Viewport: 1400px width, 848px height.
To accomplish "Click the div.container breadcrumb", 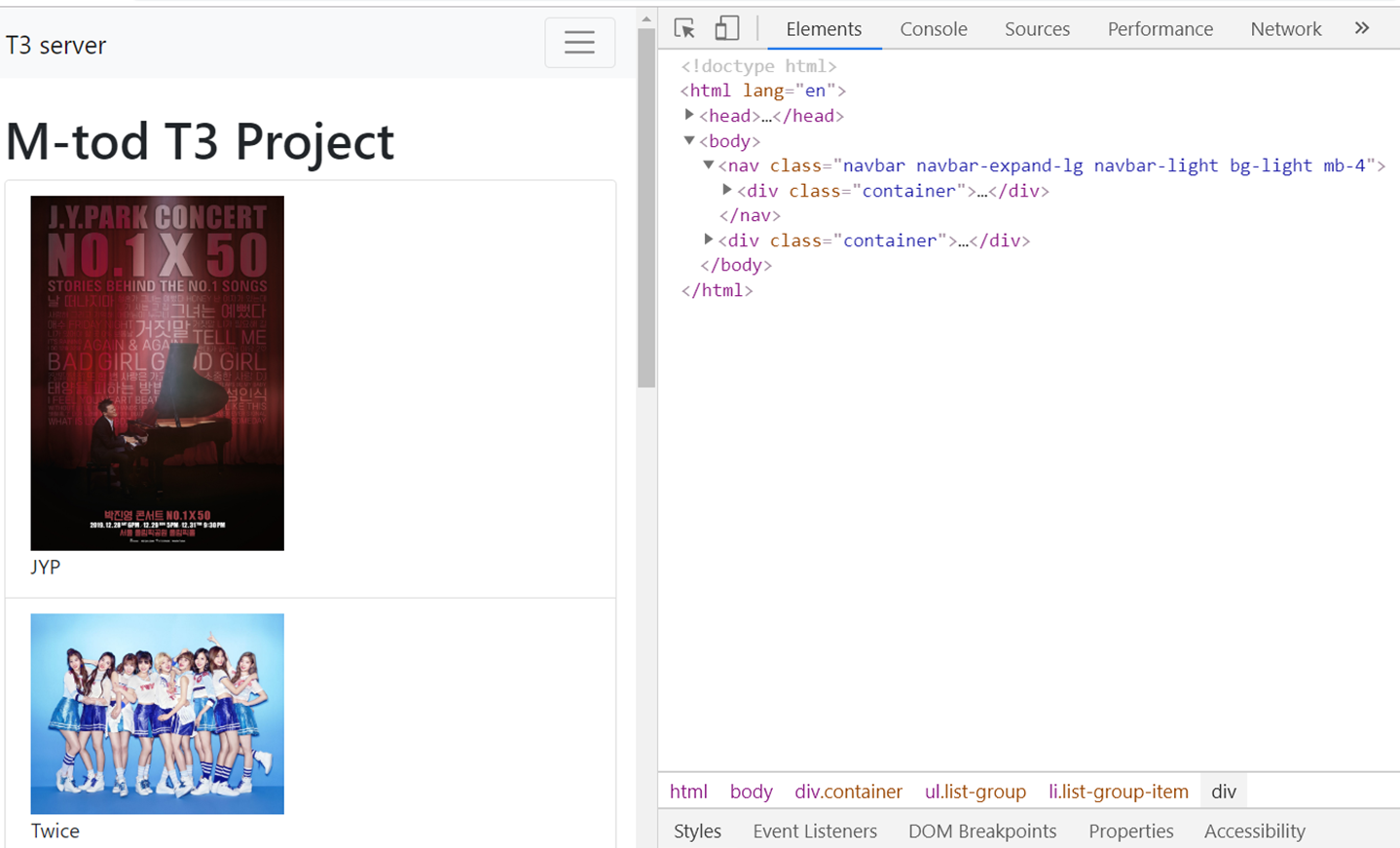I will (x=848, y=792).
